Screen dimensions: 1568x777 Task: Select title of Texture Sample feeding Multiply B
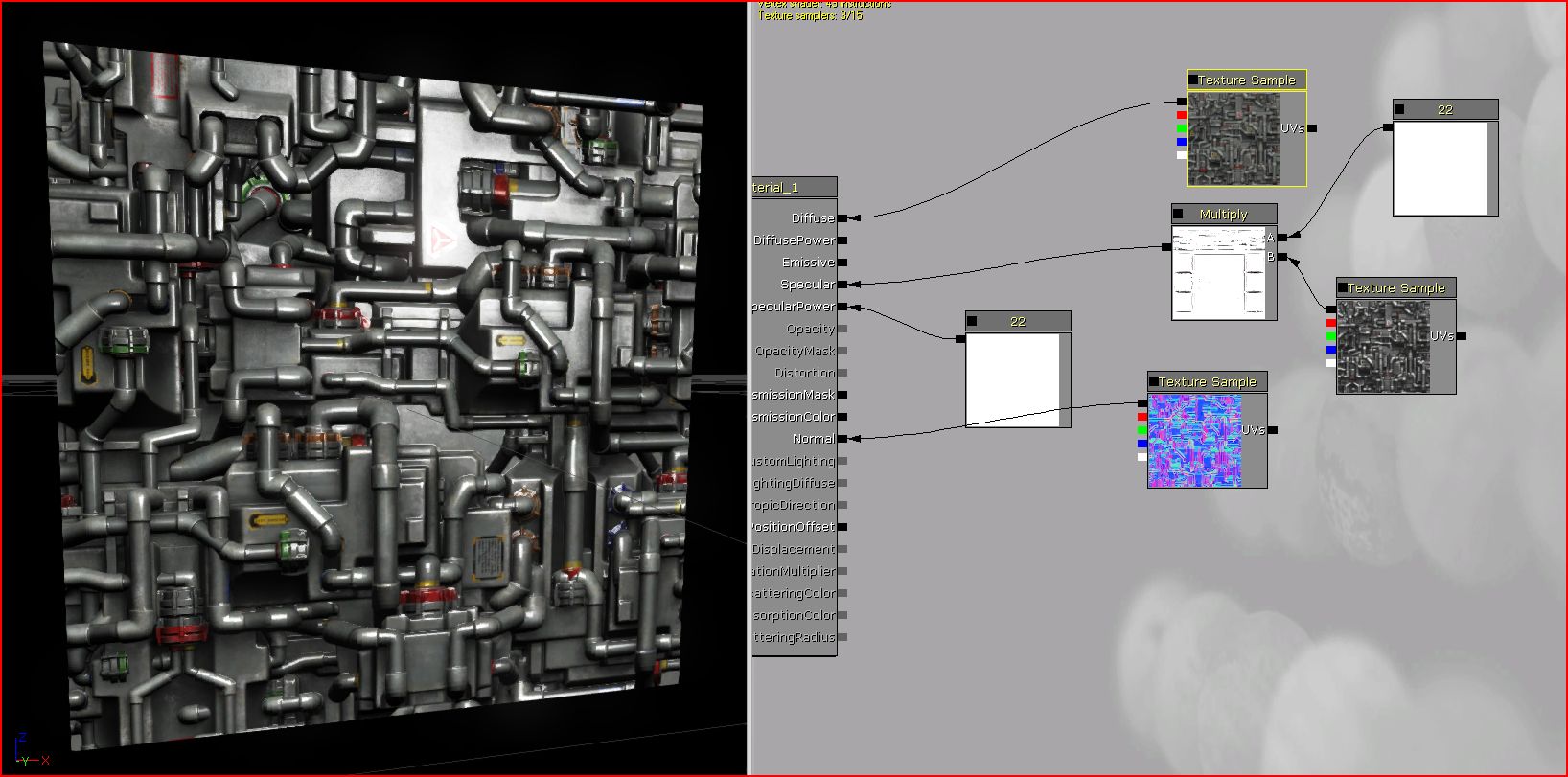[x=1396, y=287]
